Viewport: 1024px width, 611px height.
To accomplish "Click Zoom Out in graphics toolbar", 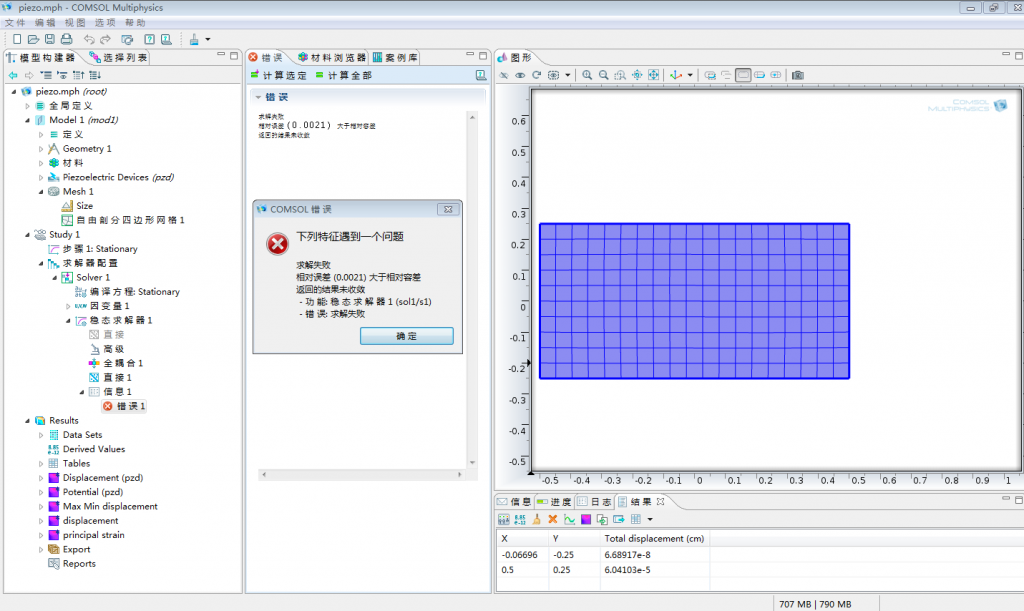I will click(603, 75).
